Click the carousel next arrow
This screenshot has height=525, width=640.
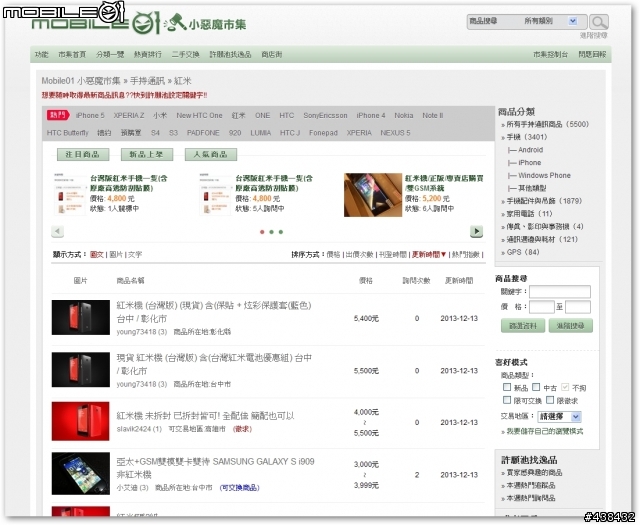[476, 231]
